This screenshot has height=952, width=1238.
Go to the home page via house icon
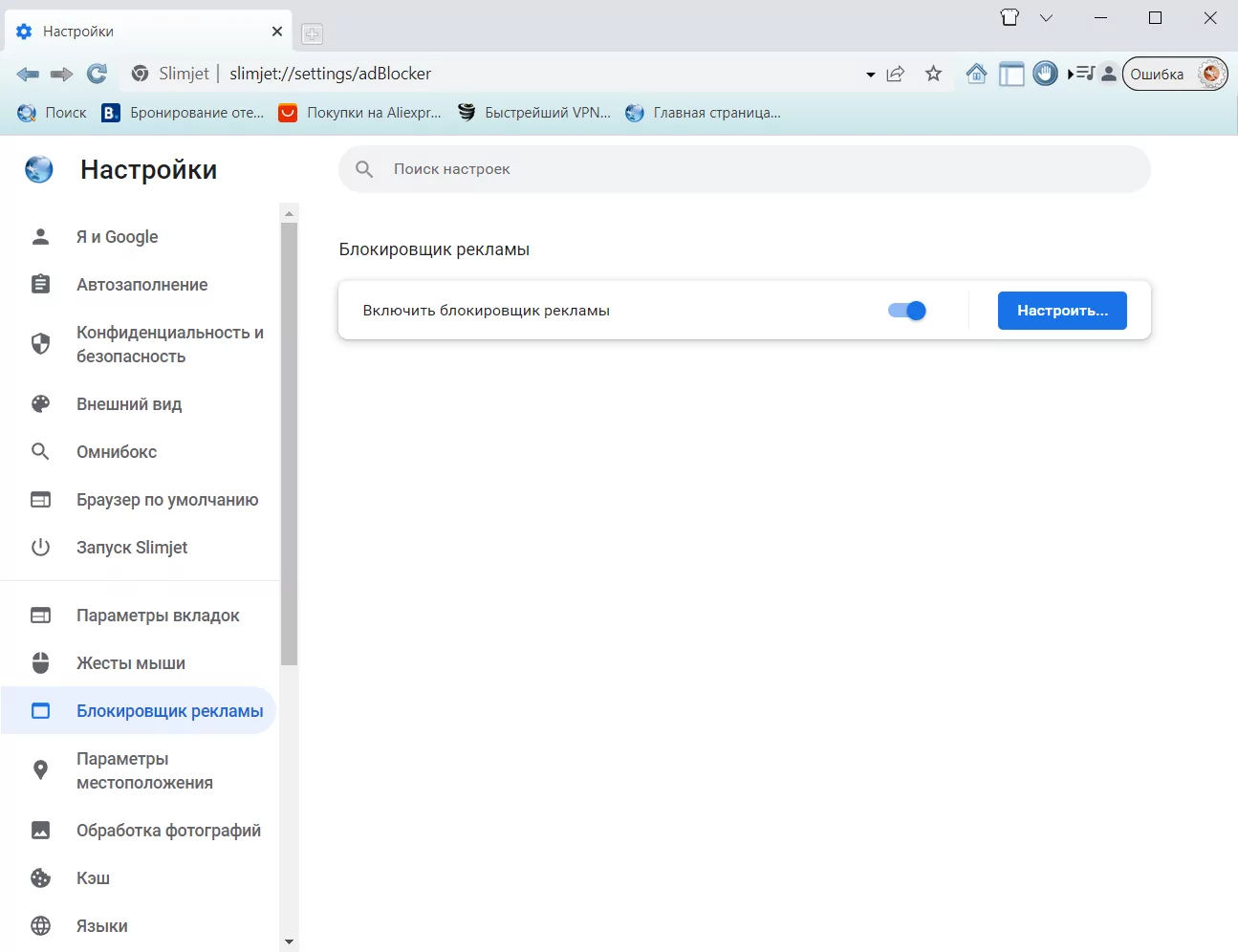[976, 74]
